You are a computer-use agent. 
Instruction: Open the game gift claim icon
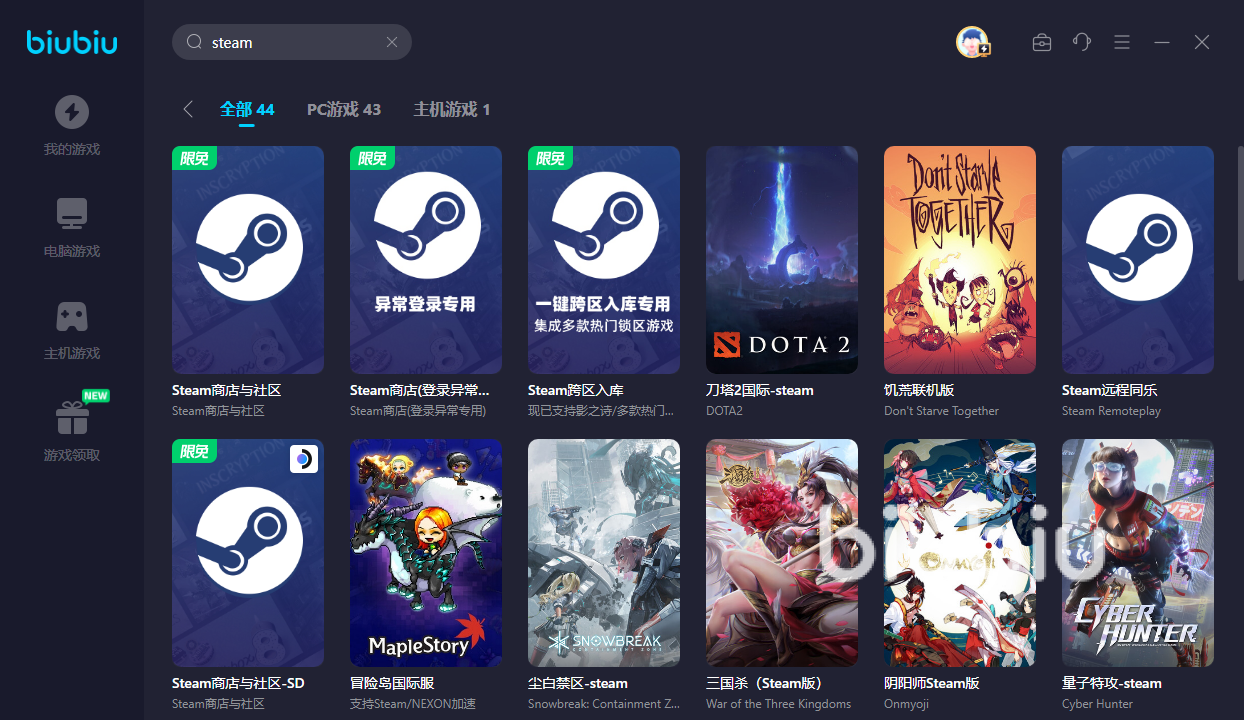71,418
